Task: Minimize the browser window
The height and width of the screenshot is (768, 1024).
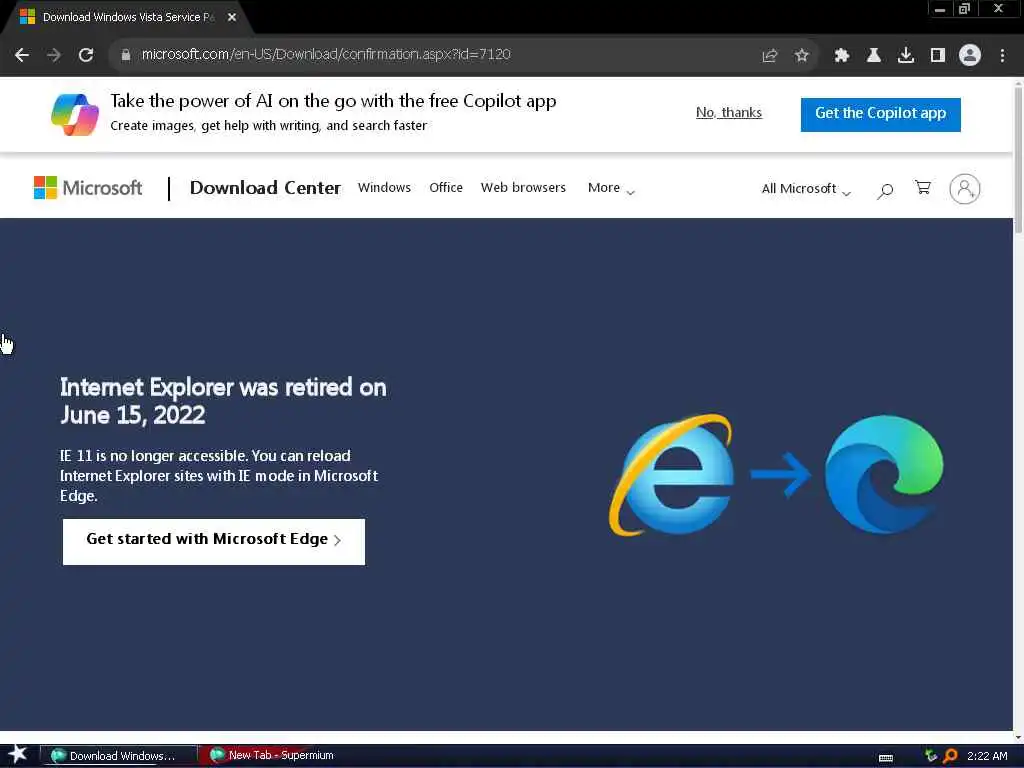Action: click(940, 10)
